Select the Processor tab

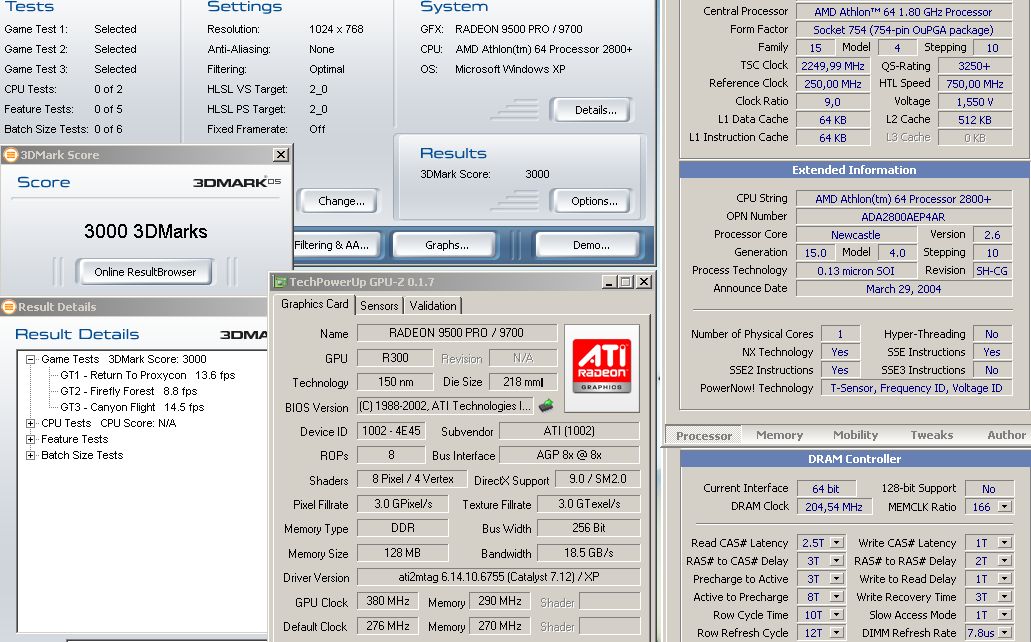click(704, 435)
